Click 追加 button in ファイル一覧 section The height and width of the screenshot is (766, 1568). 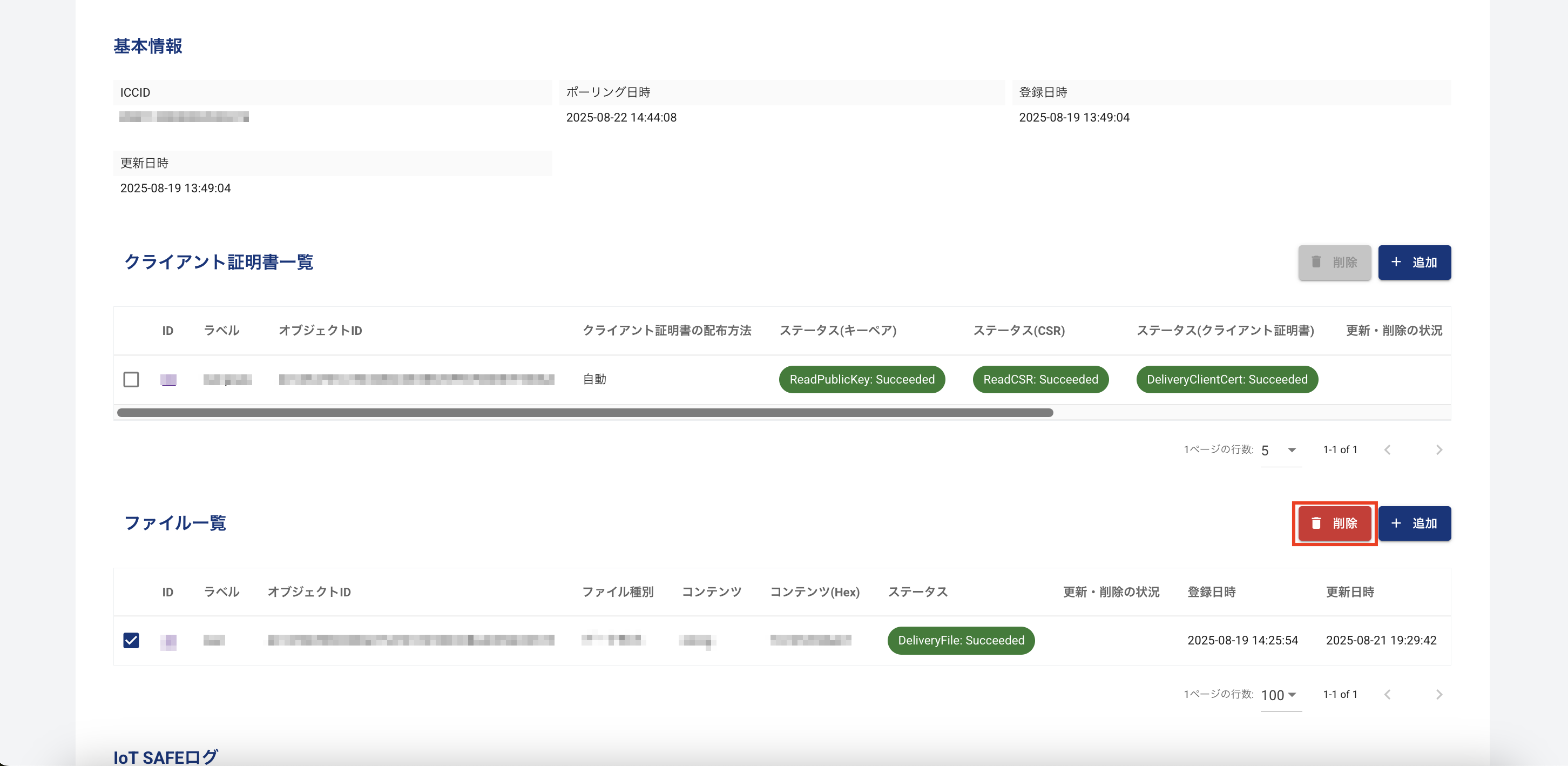1414,523
